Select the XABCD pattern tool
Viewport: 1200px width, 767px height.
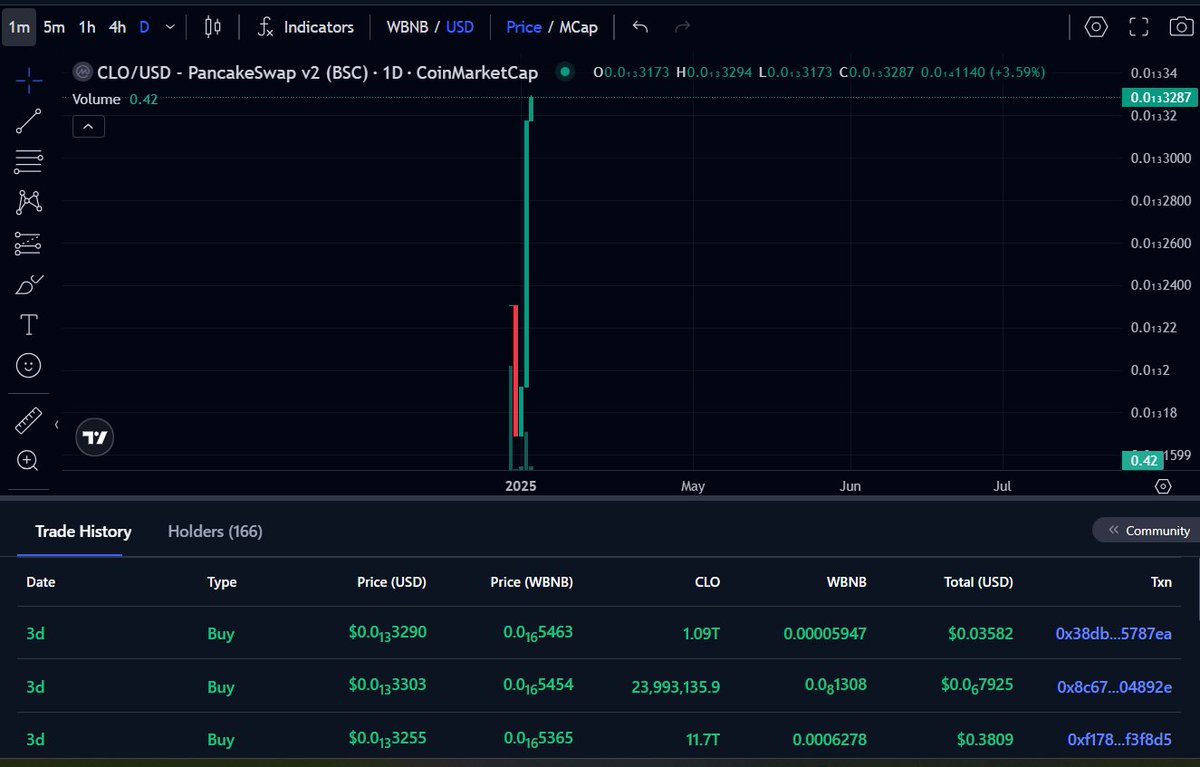point(27,201)
